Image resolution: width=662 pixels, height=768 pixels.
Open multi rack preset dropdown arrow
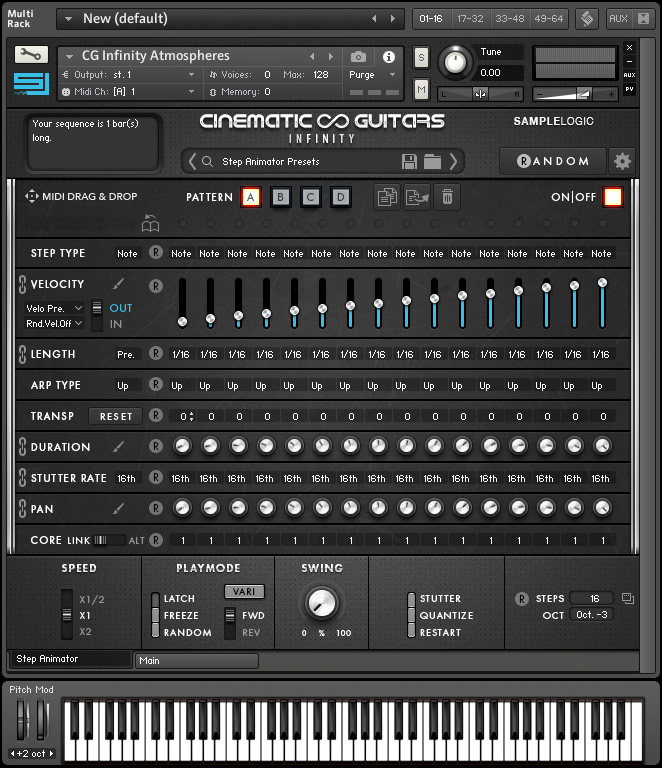pos(69,19)
